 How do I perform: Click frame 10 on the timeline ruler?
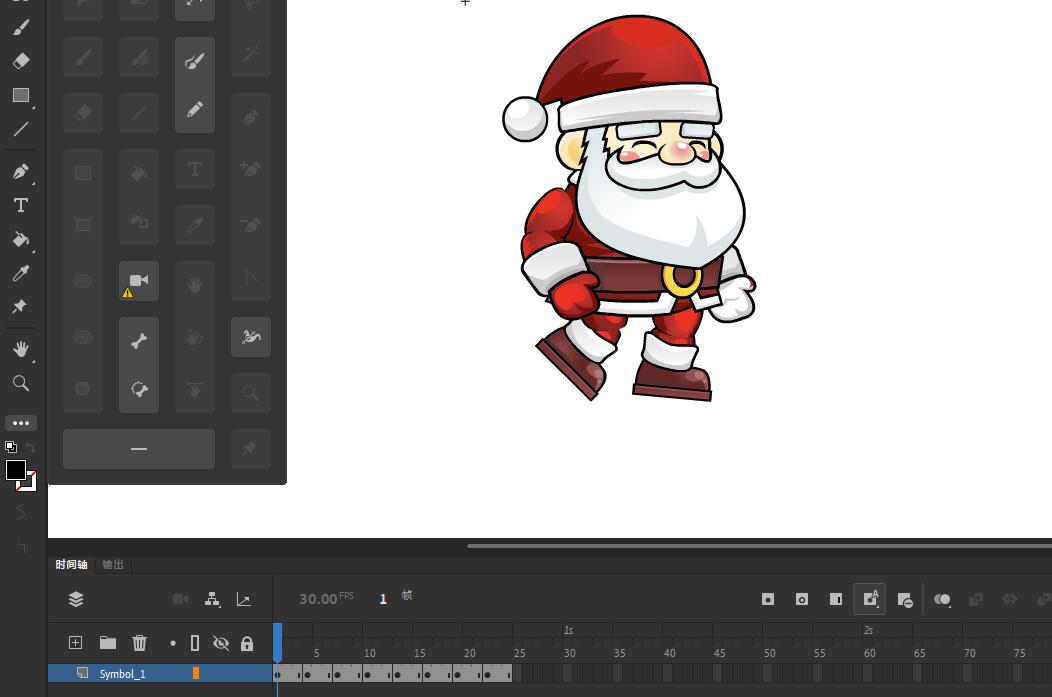370,653
